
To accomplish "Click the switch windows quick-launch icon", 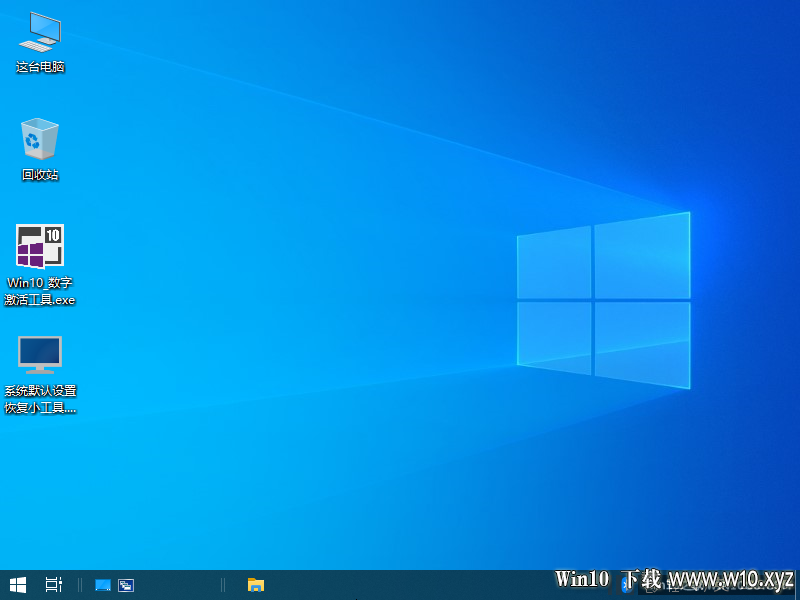I will [x=126, y=585].
